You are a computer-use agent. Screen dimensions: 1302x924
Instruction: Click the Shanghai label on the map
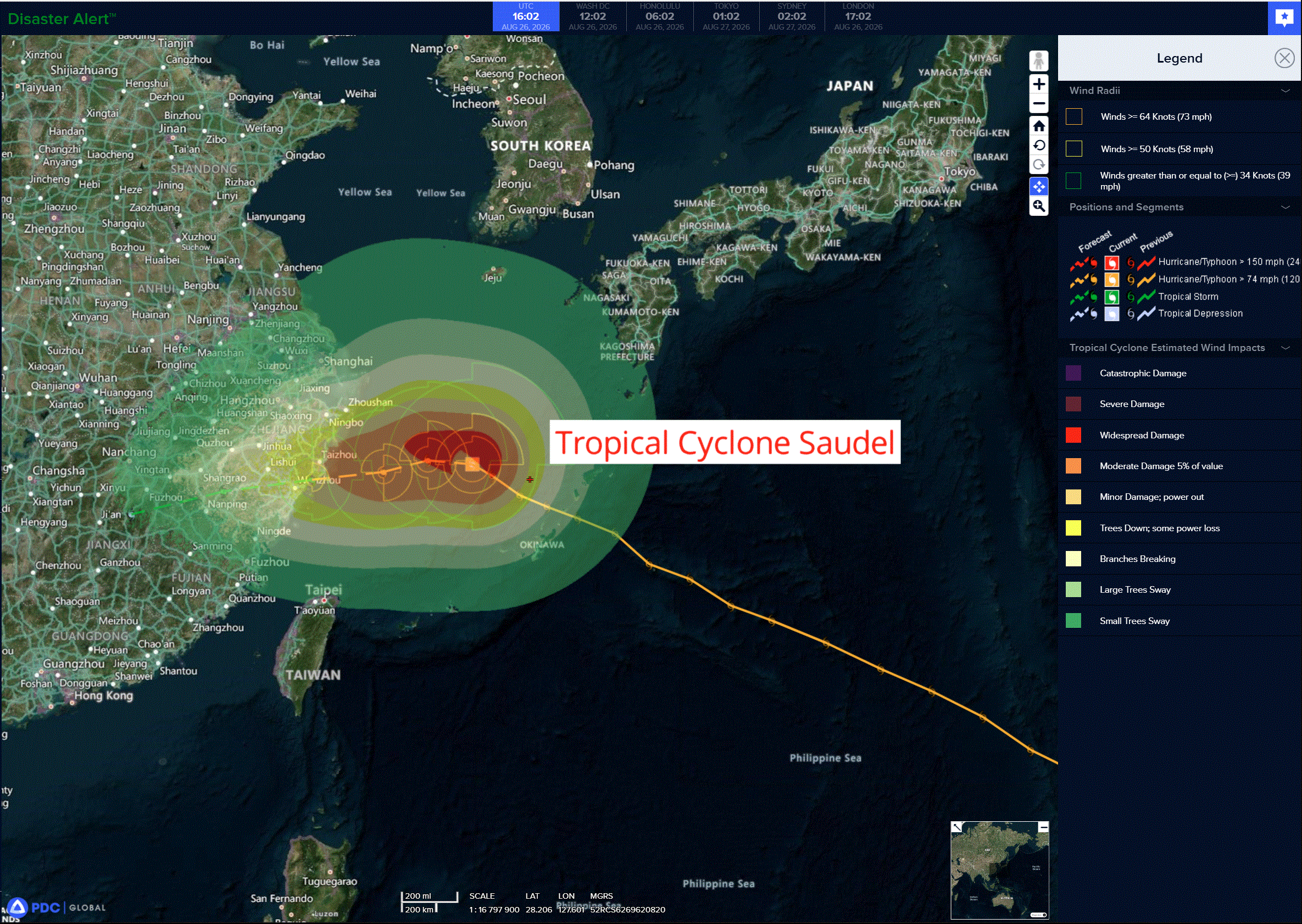pyautogui.click(x=348, y=361)
